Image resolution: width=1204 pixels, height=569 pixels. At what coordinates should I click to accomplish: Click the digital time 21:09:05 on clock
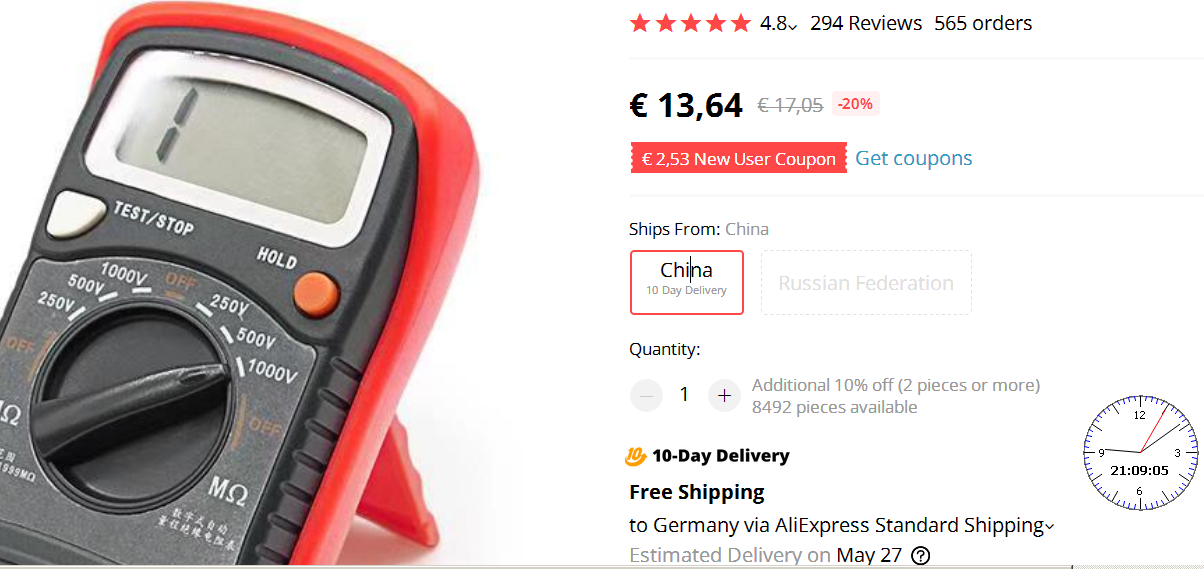coord(1140,470)
